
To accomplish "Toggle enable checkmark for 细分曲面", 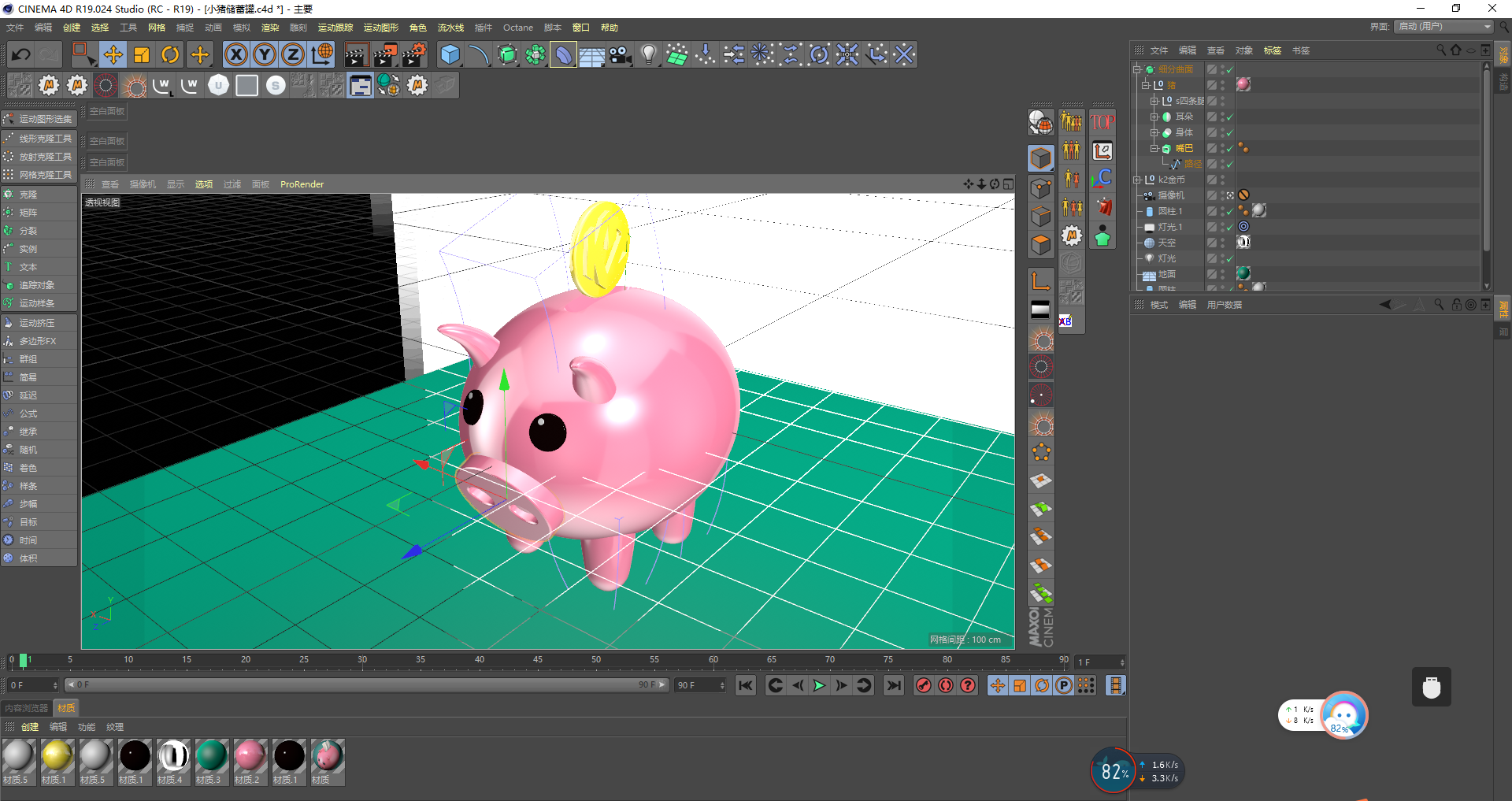I will tap(1229, 69).
